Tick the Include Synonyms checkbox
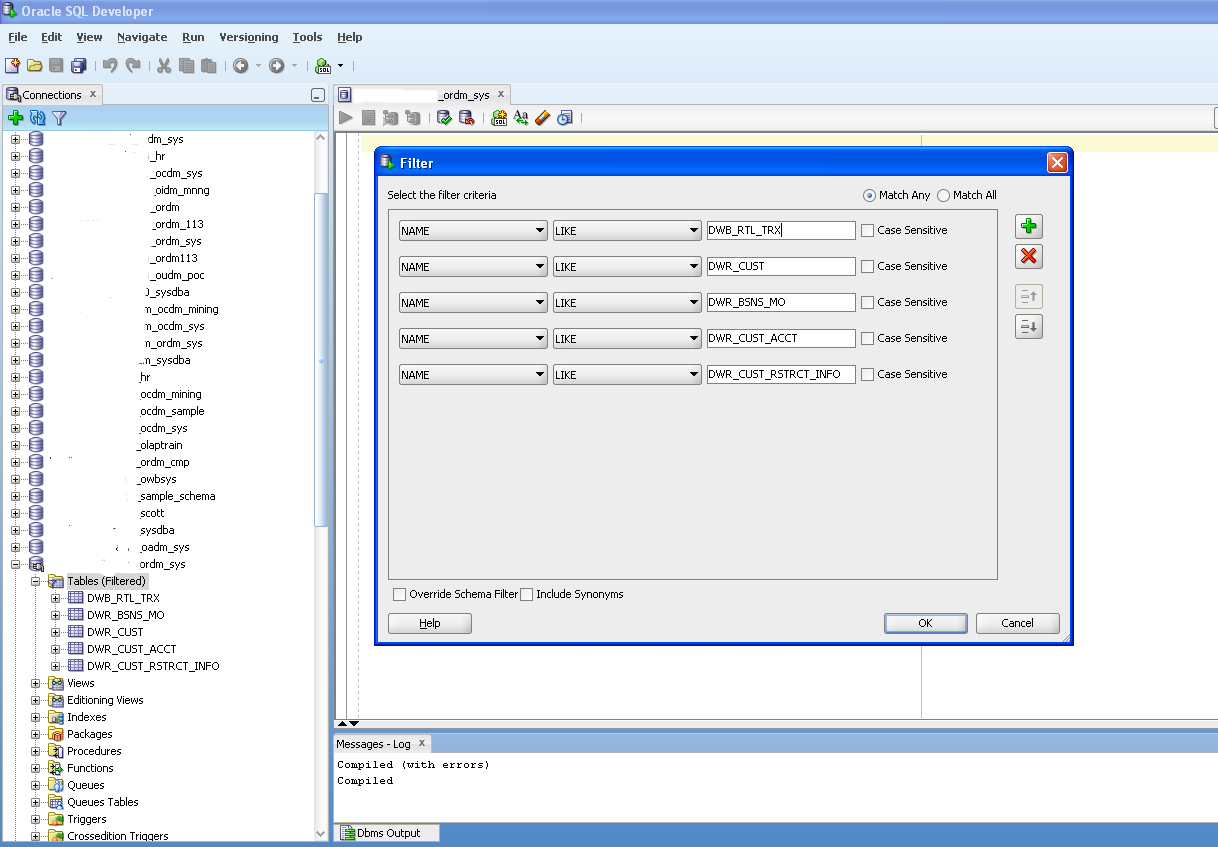The height and width of the screenshot is (847, 1218). [x=527, y=595]
